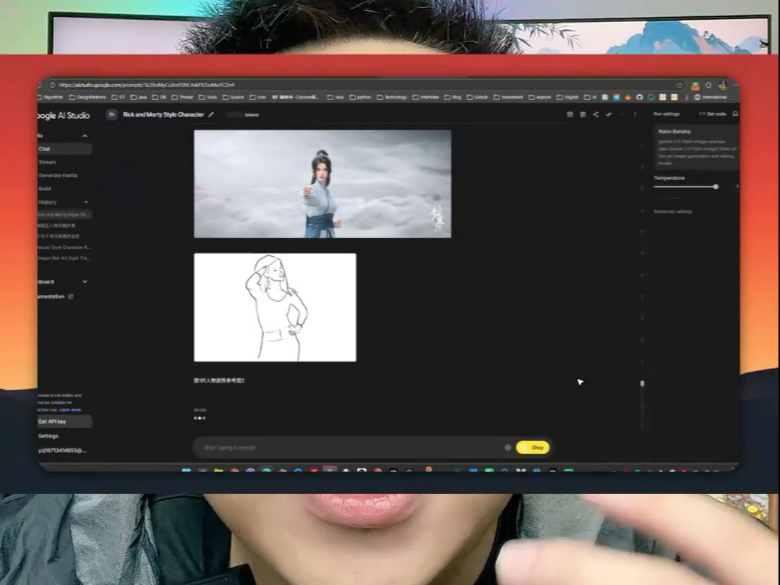Open the Github bookmark folder
The width and height of the screenshot is (780, 585).
(477, 97)
